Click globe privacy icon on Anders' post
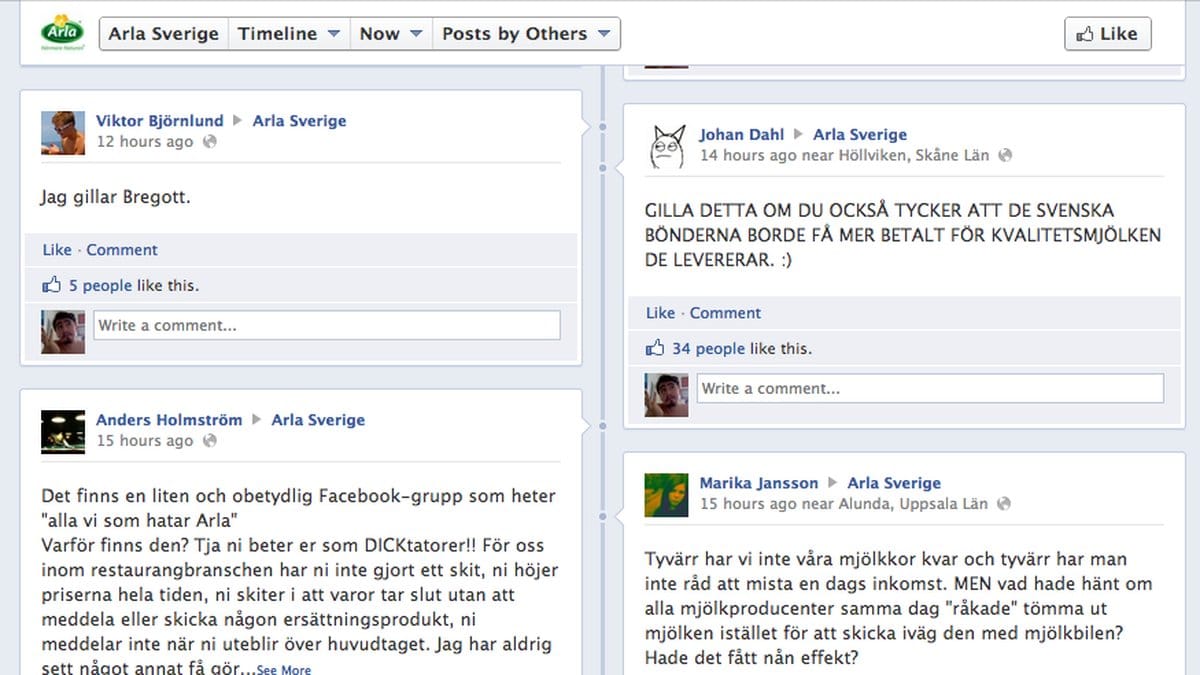 click(x=209, y=441)
